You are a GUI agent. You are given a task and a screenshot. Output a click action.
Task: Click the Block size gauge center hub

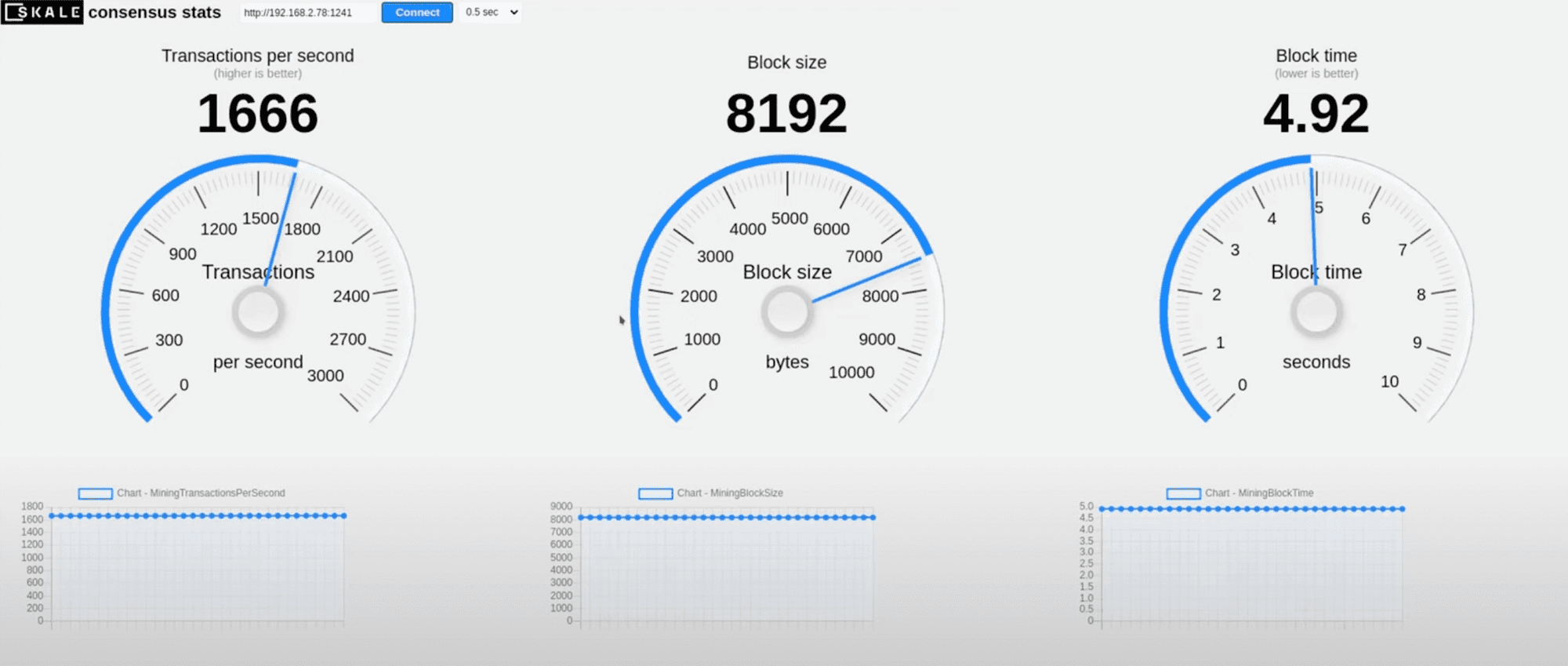[x=786, y=311]
